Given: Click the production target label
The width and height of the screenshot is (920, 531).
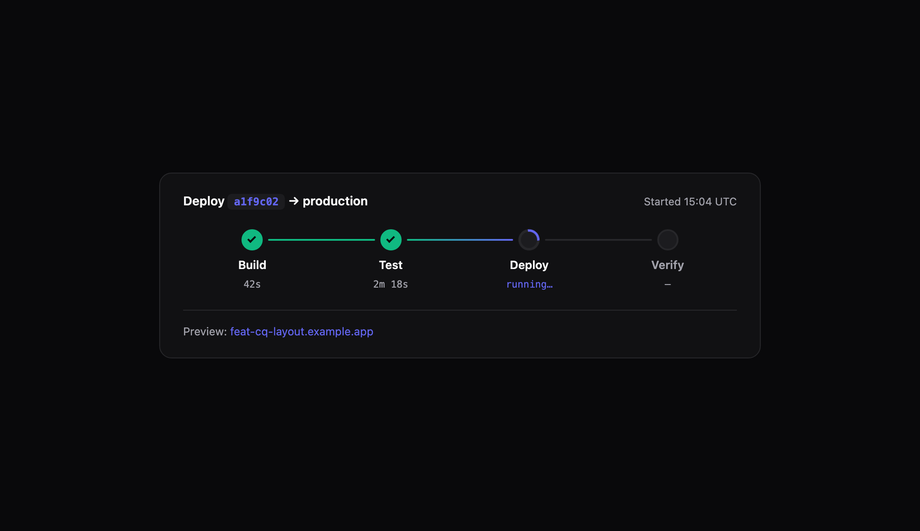Looking at the screenshot, I should click(334, 201).
